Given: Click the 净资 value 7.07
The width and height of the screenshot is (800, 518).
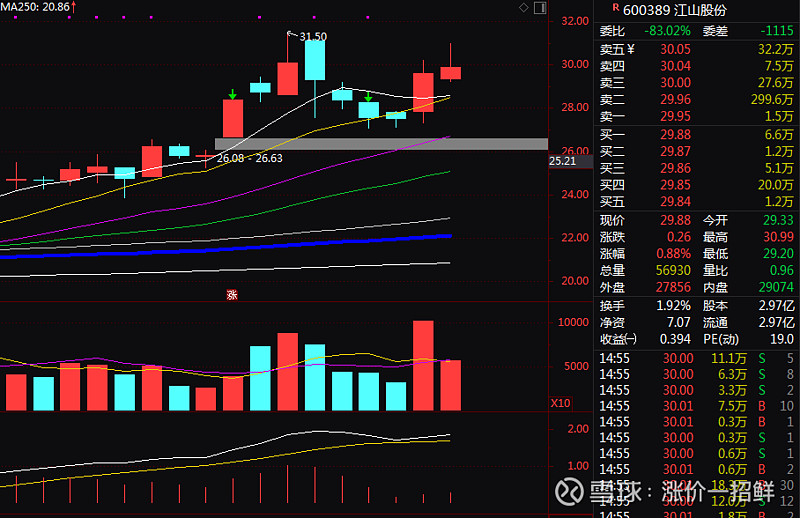Looking at the screenshot, I should tap(679, 323).
